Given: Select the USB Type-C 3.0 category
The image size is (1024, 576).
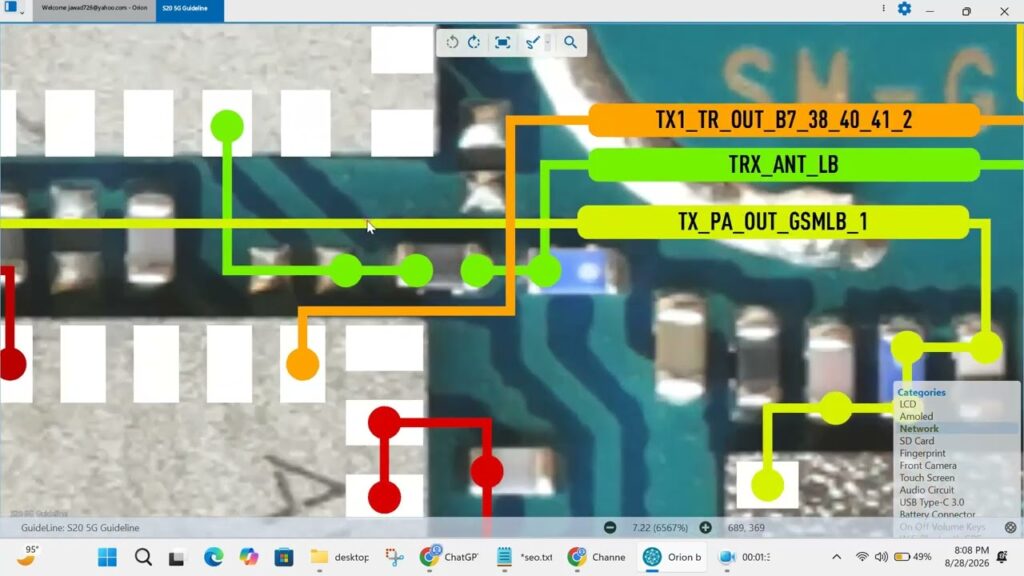Looking at the screenshot, I should pos(932,502).
